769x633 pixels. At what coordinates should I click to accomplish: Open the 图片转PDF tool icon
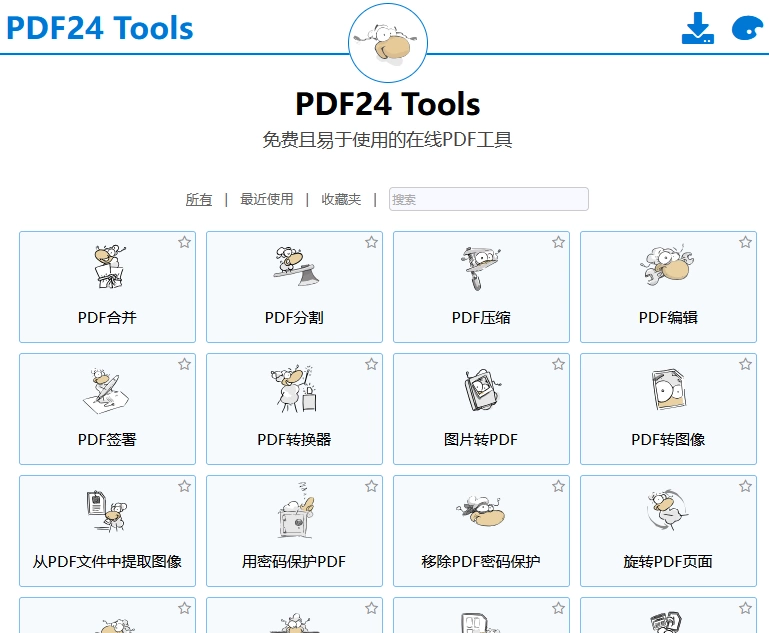[x=483, y=390]
